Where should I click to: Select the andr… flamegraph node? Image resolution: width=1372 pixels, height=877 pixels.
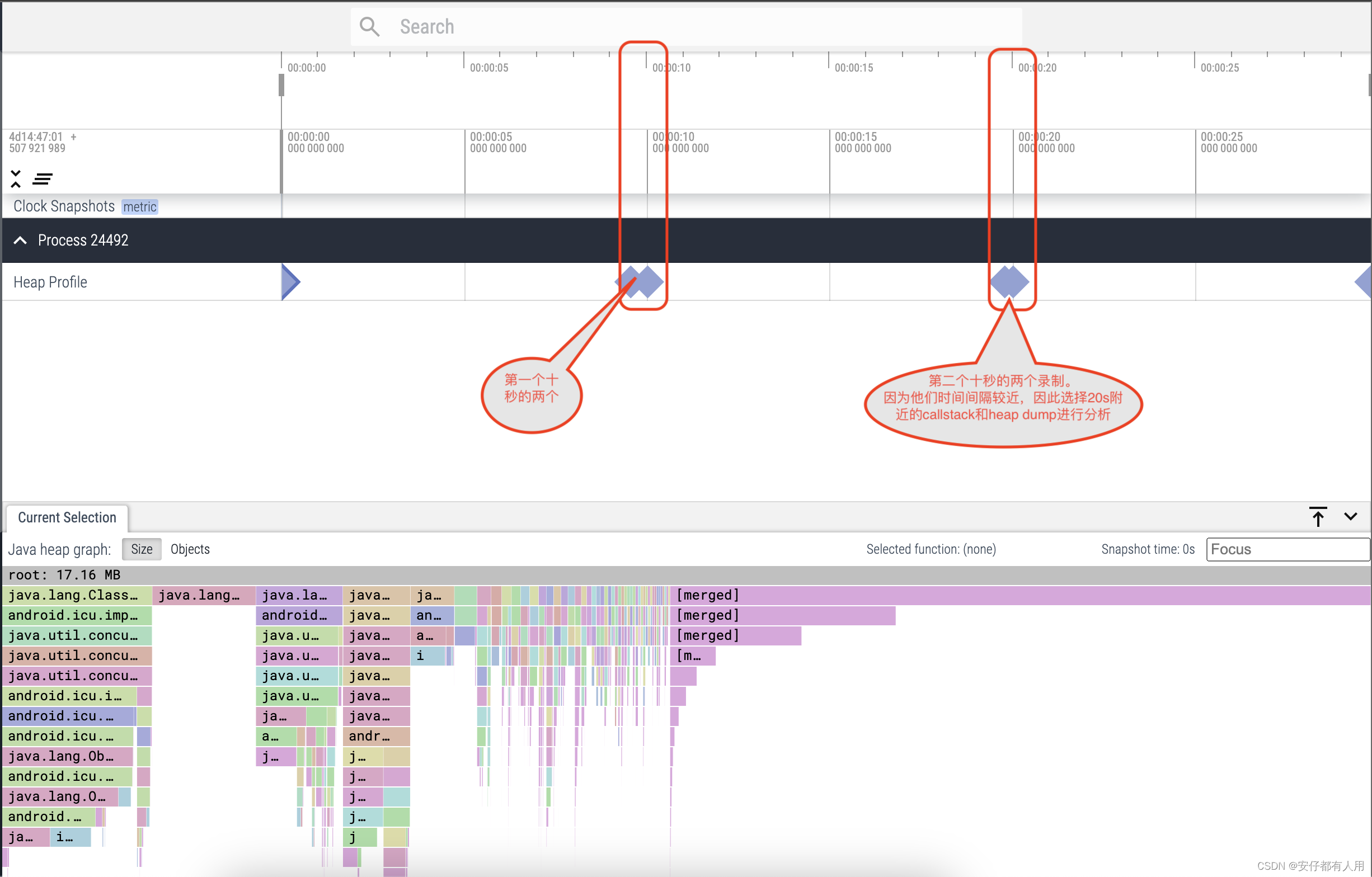click(x=376, y=737)
